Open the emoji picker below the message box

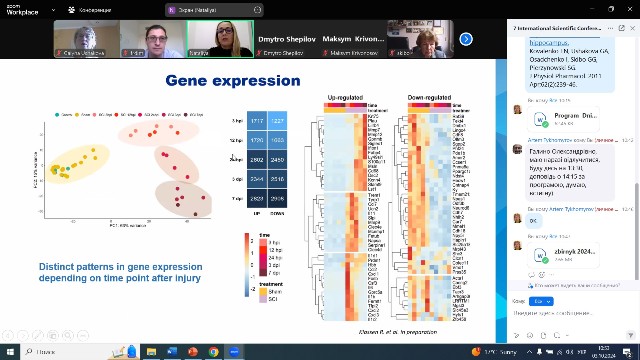tap(530, 335)
